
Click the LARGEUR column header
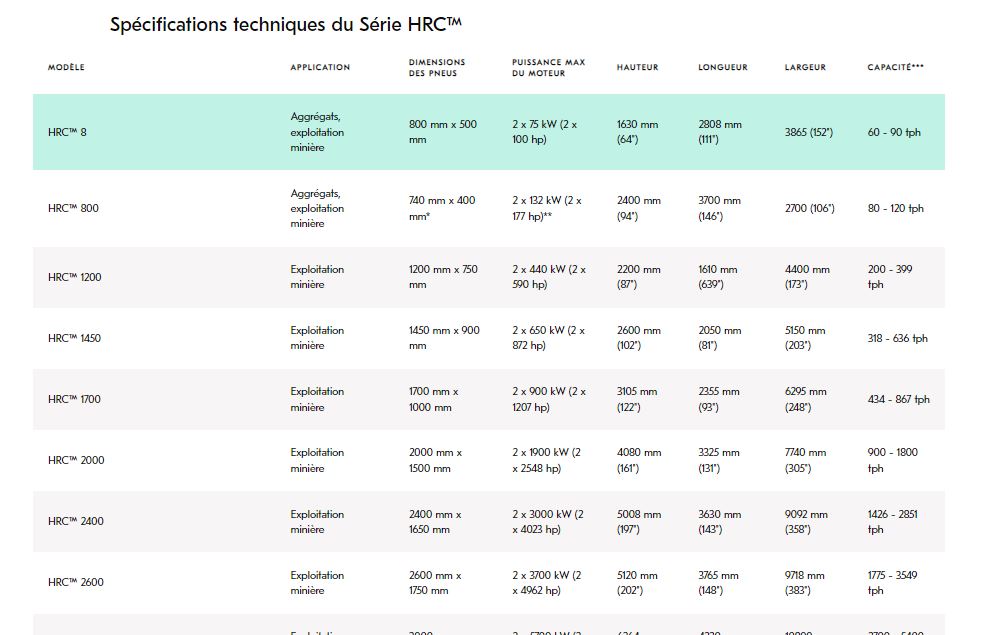click(805, 68)
